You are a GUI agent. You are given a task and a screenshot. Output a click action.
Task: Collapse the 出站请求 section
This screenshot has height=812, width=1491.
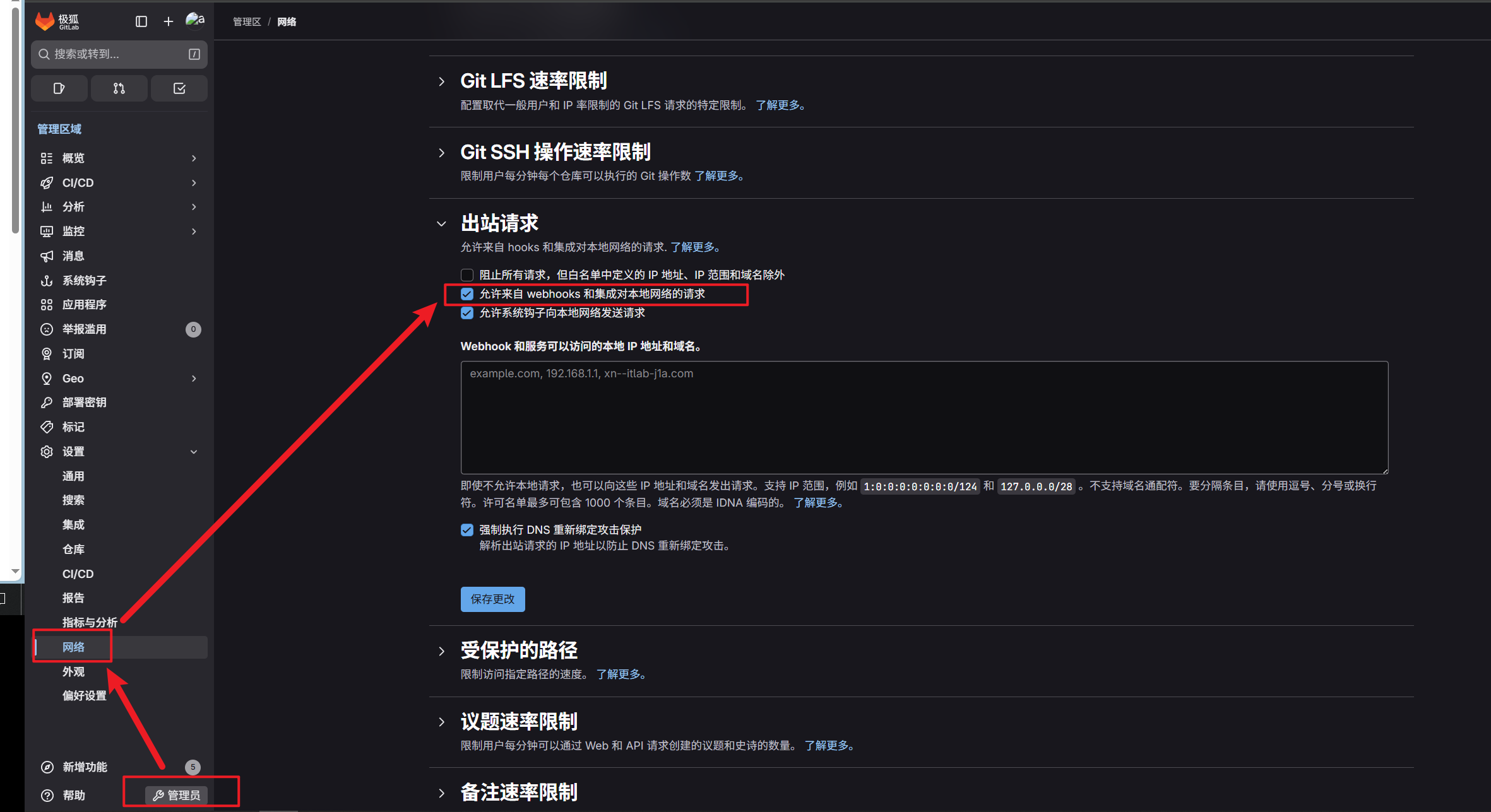point(442,224)
